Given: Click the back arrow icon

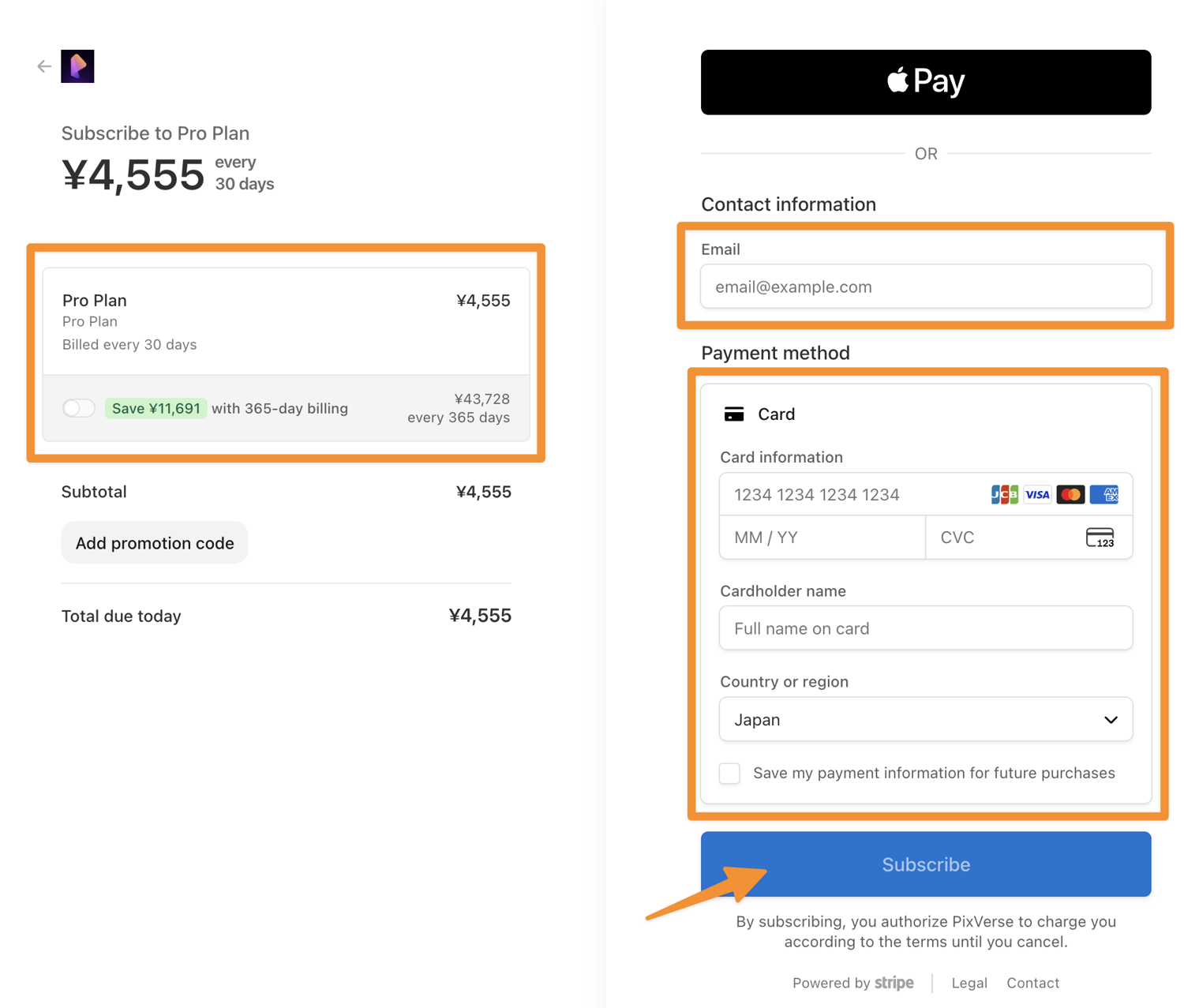Looking at the screenshot, I should click(x=44, y=67).
